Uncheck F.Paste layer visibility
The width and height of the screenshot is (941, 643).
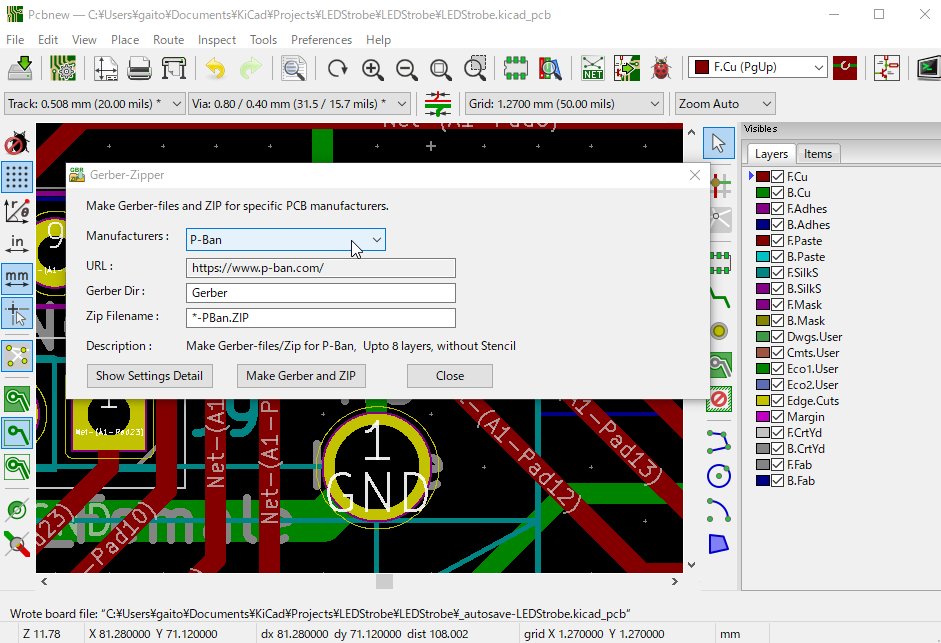778,241
